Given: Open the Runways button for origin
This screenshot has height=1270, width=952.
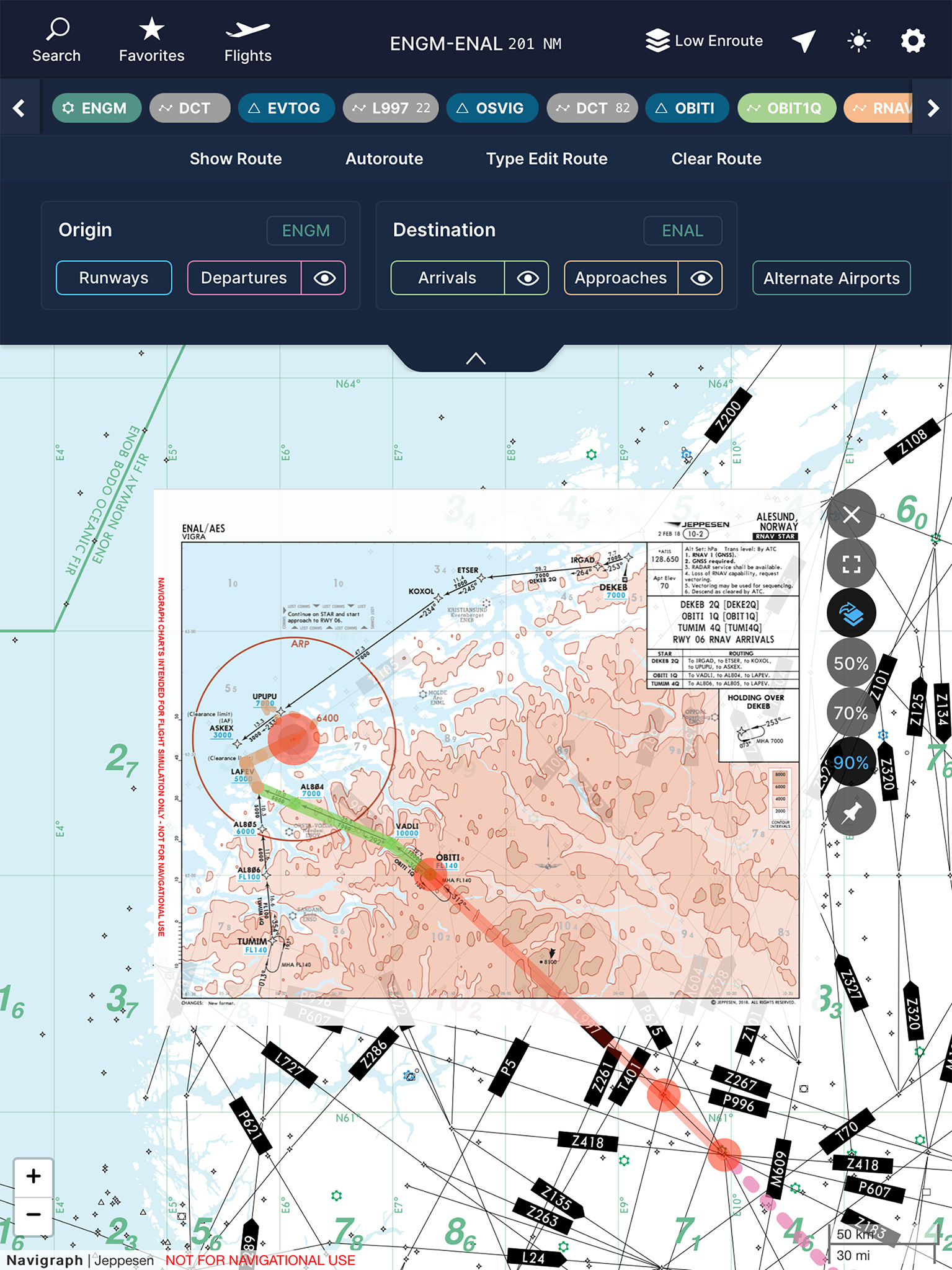Looking at the screenshot, I should coord(113,278).
